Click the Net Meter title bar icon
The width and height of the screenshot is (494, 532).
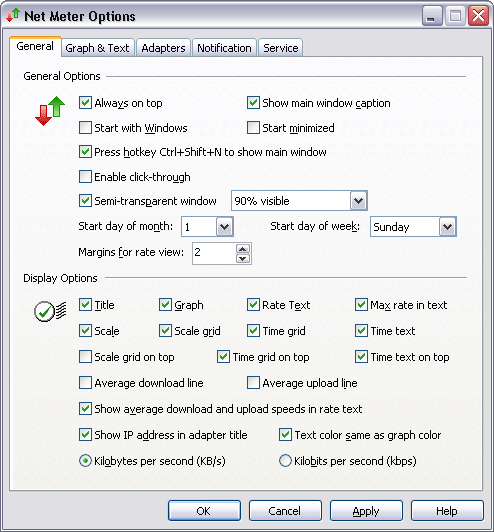[x=13, y=16]
